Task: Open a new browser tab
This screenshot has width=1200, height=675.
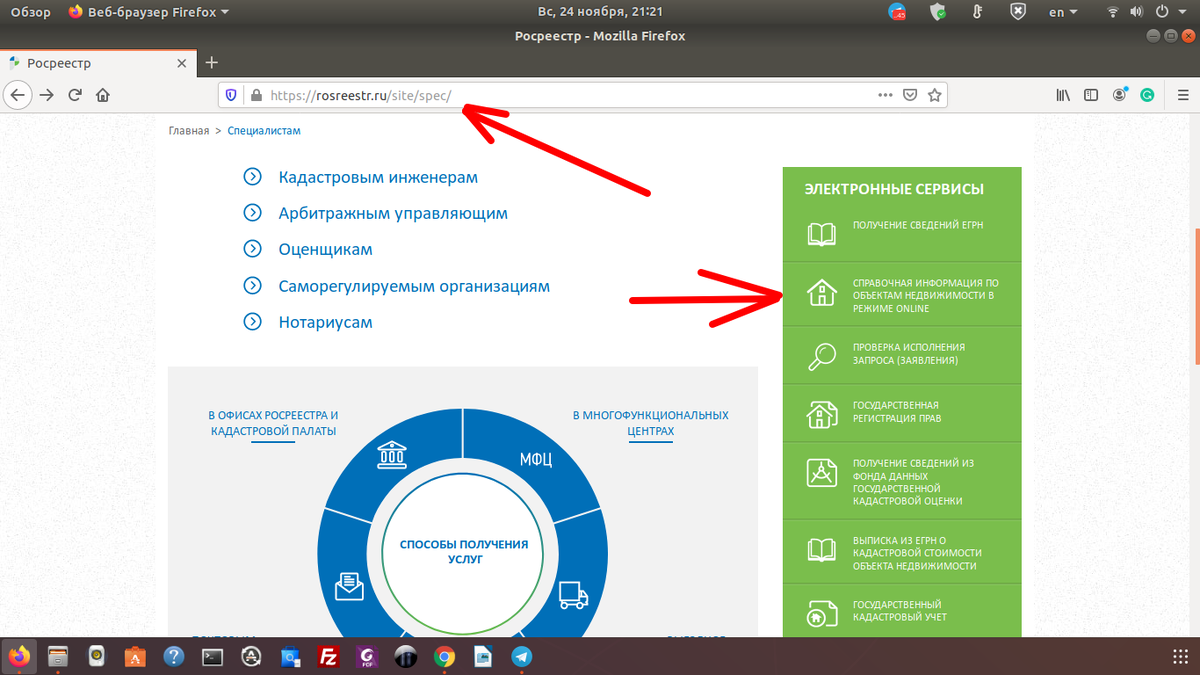Action: click(x=211, y=62)
